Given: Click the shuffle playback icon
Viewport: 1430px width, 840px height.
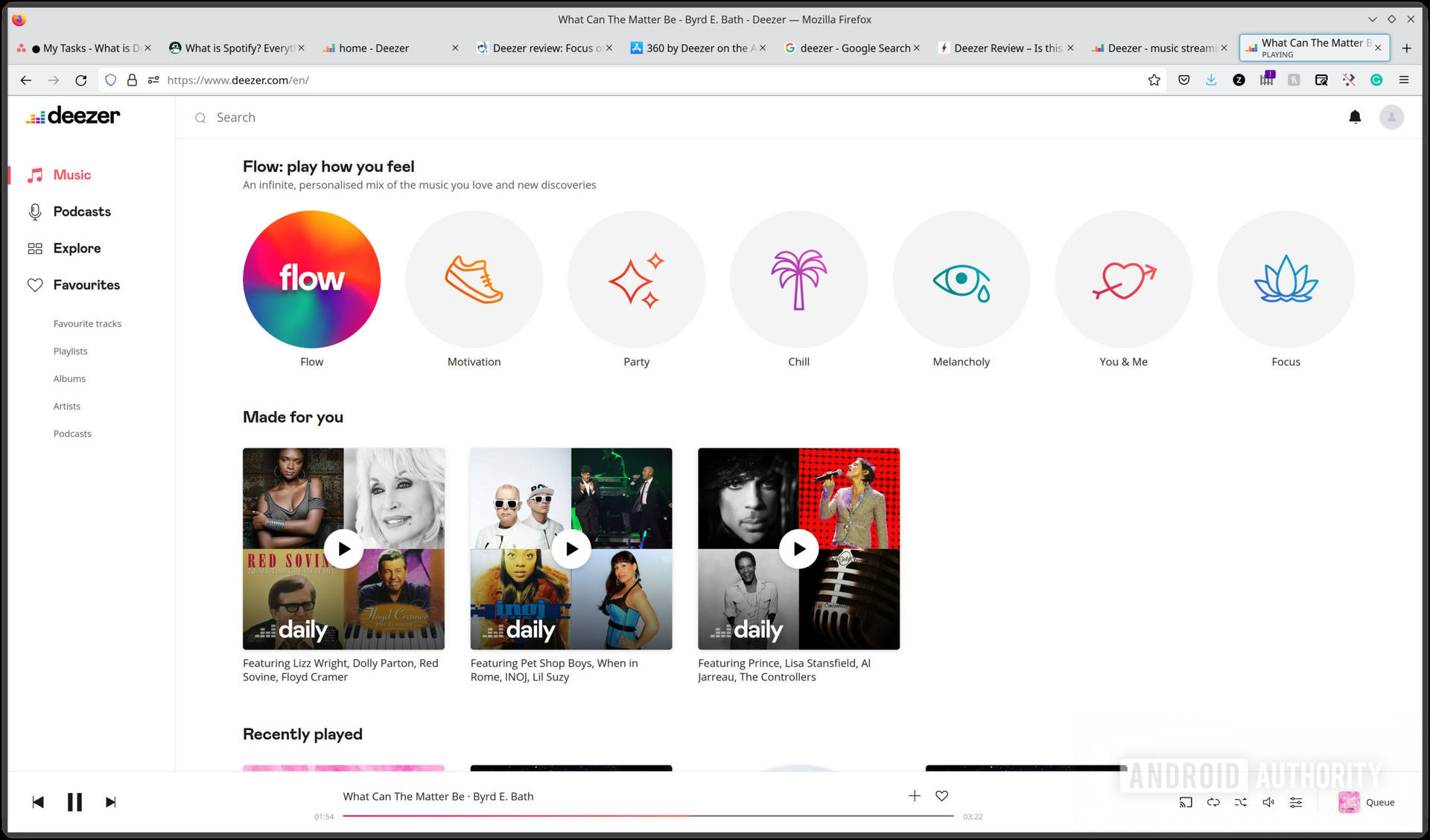Looking at the screenshot, I should (1240, 801).
